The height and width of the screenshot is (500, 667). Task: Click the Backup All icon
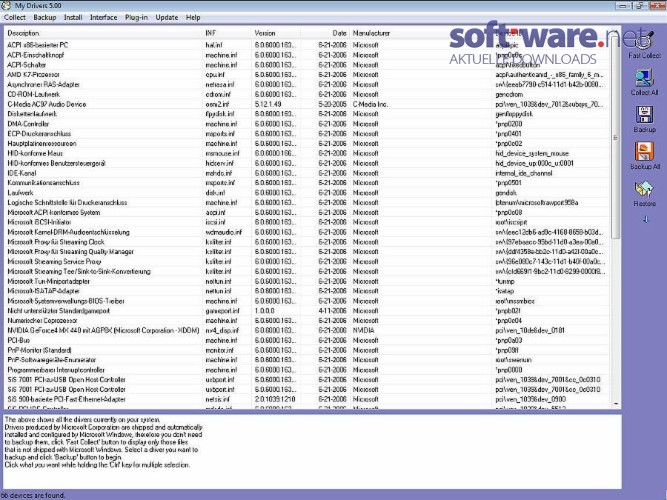(x=644, y=151)
